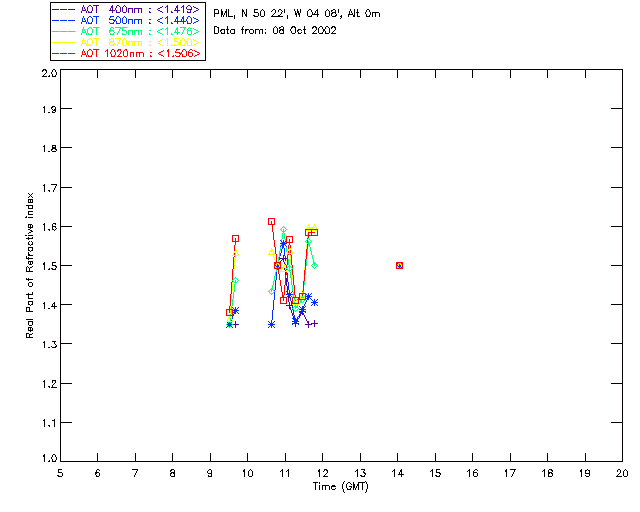
Task: Click the isolated data marker at time 14
Action: (x=399, y=265)
